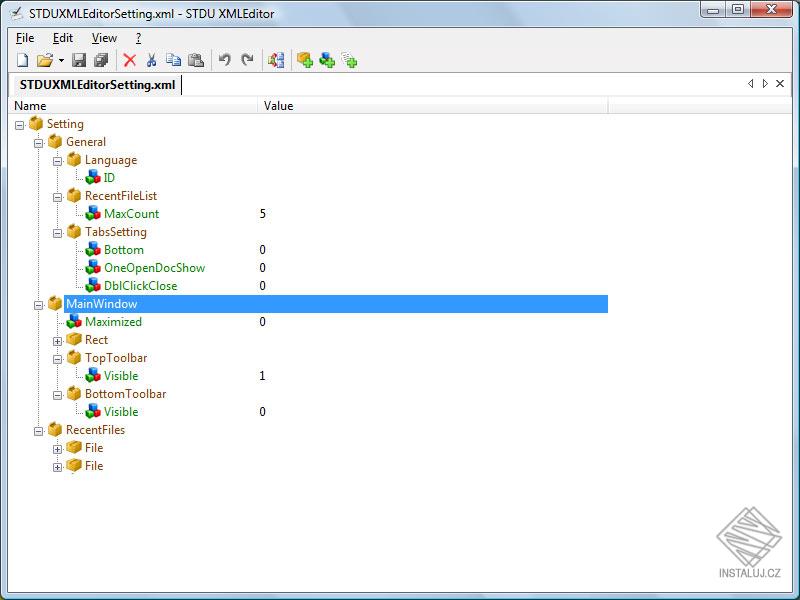Collapse the TabsSetting node
Image resolution: width=800 pixels, height=600 pixels.
pyautogui.click(x=58, y=233)
